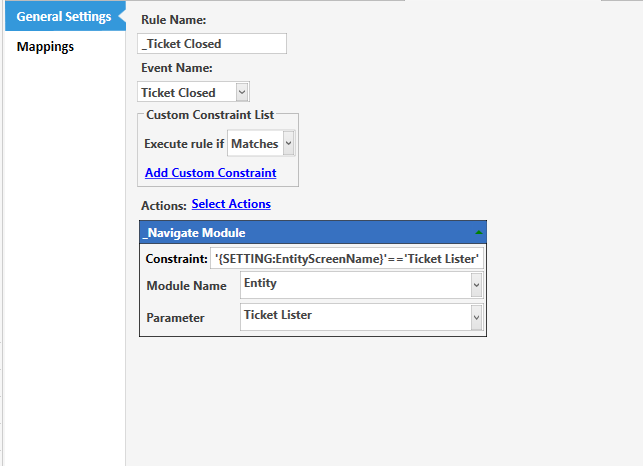Click the Custom Constraint List group title
Viewport: 643px width, 466px height.
click(210, 115)
